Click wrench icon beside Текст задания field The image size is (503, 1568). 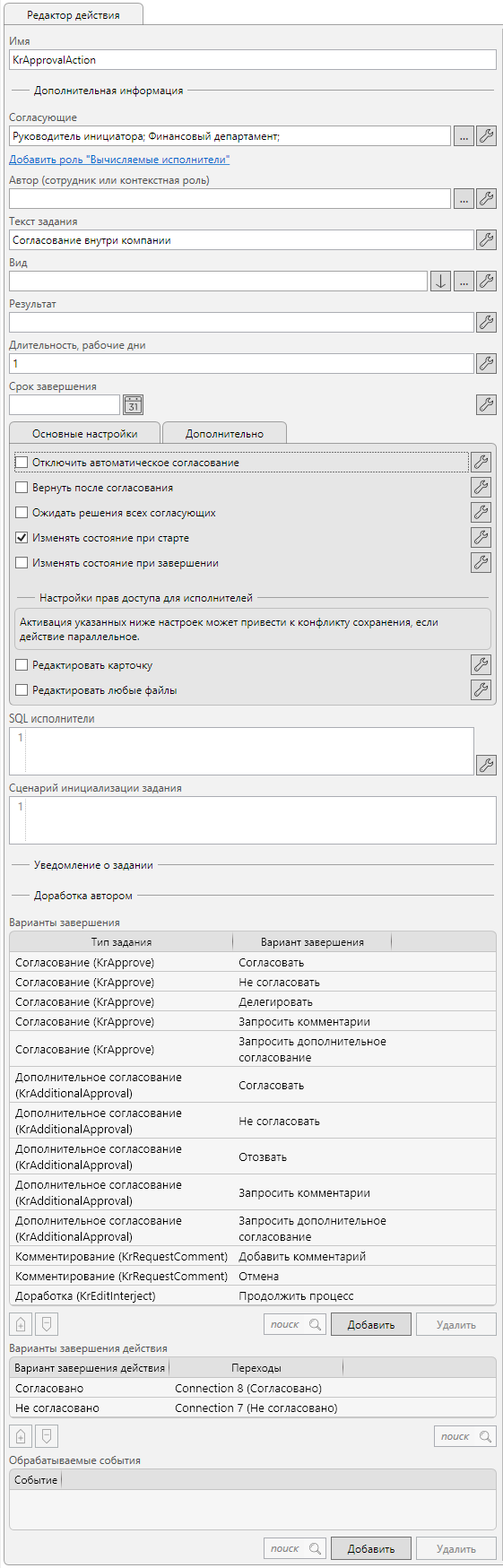[486, 239]
